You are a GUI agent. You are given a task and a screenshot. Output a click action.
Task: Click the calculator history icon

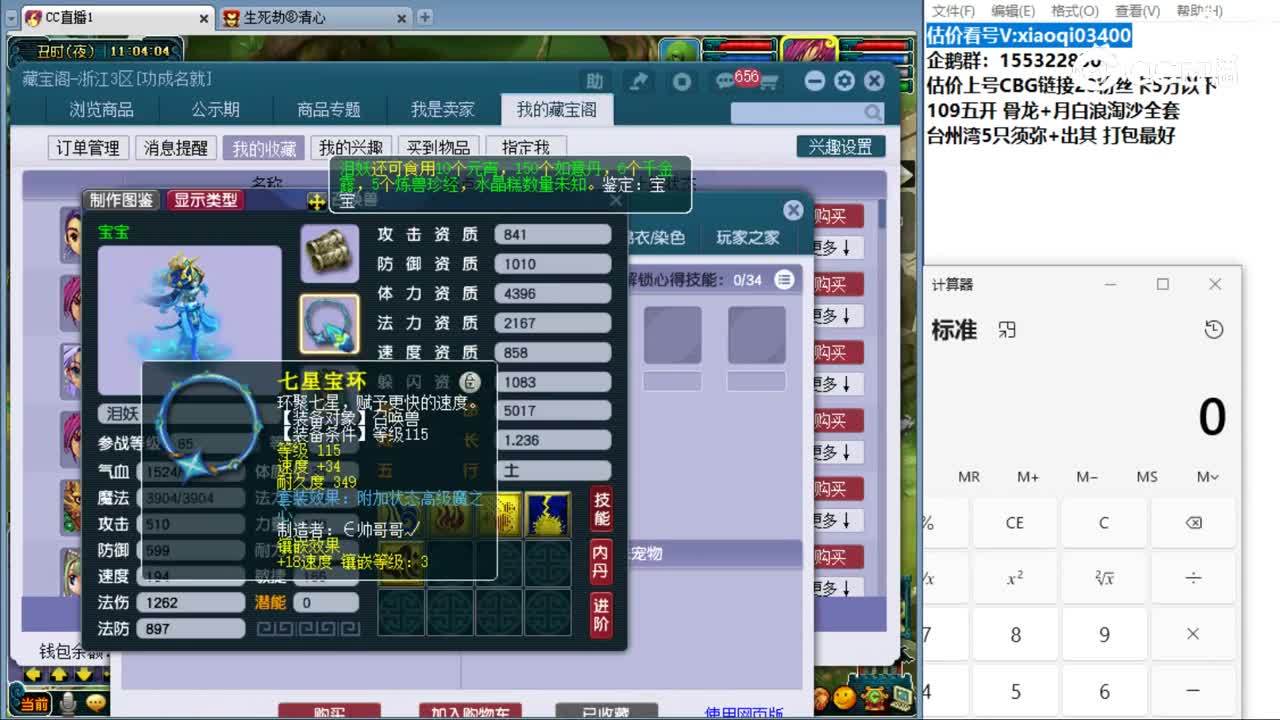click(x=1214, y=330)
